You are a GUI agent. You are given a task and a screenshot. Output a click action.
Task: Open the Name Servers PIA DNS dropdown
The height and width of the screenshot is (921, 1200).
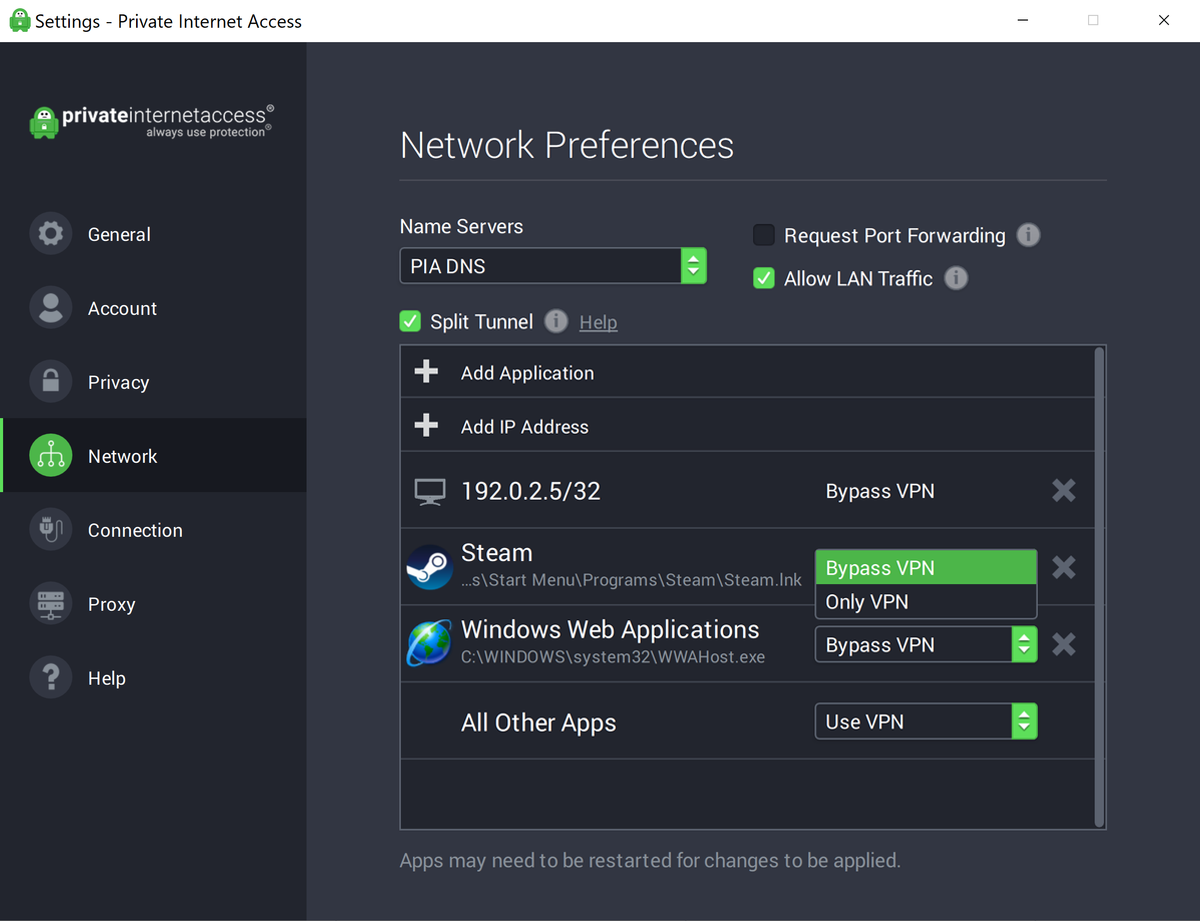tap(553, 266)
